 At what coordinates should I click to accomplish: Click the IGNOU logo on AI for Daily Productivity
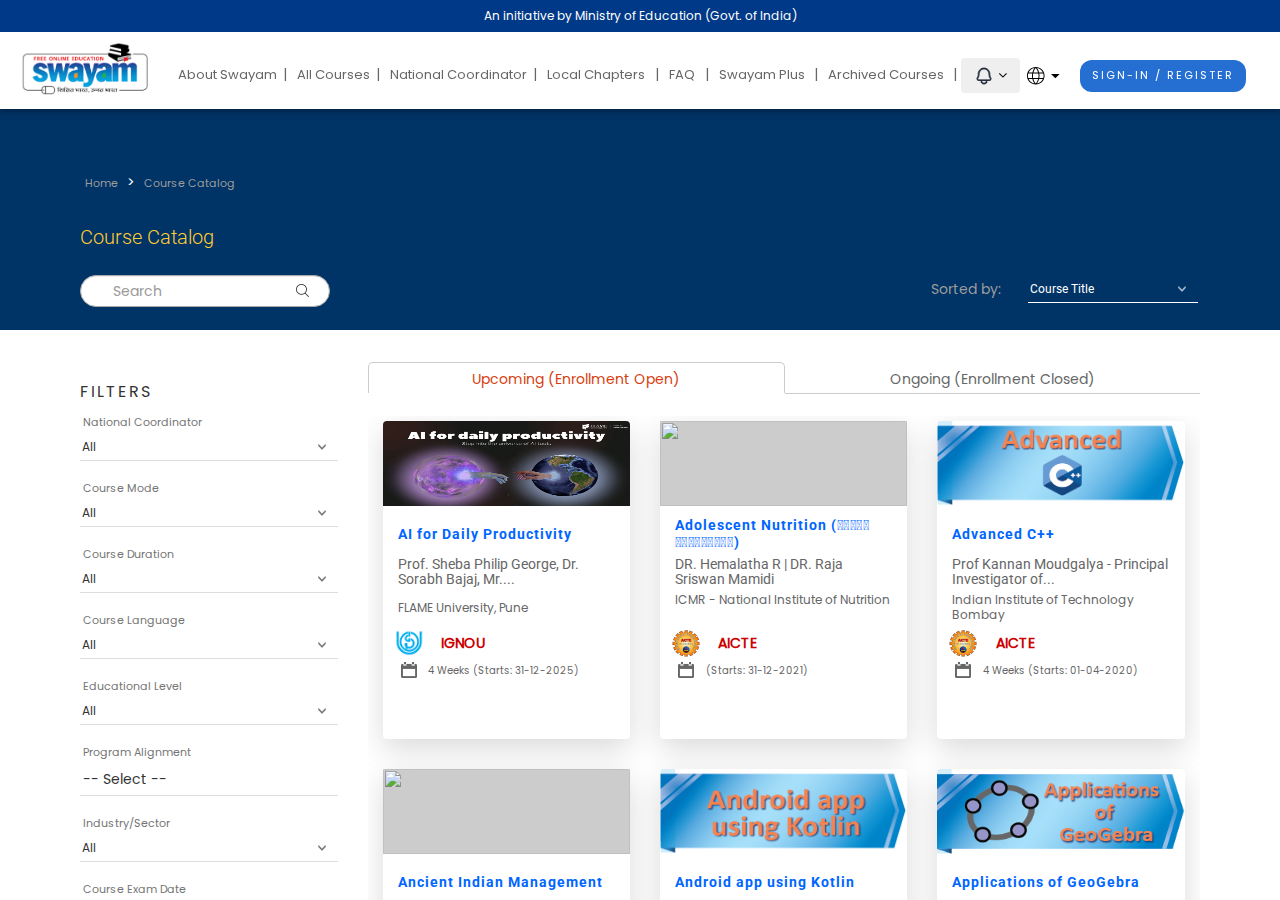pyautogui.click(x=409, y=643)
